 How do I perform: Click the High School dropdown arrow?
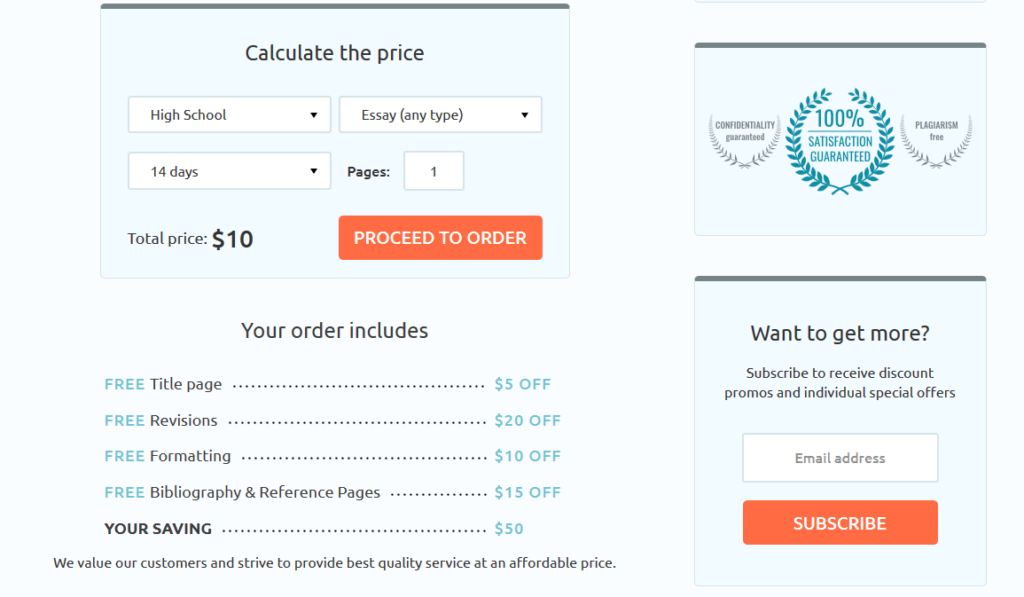point(313,115)
